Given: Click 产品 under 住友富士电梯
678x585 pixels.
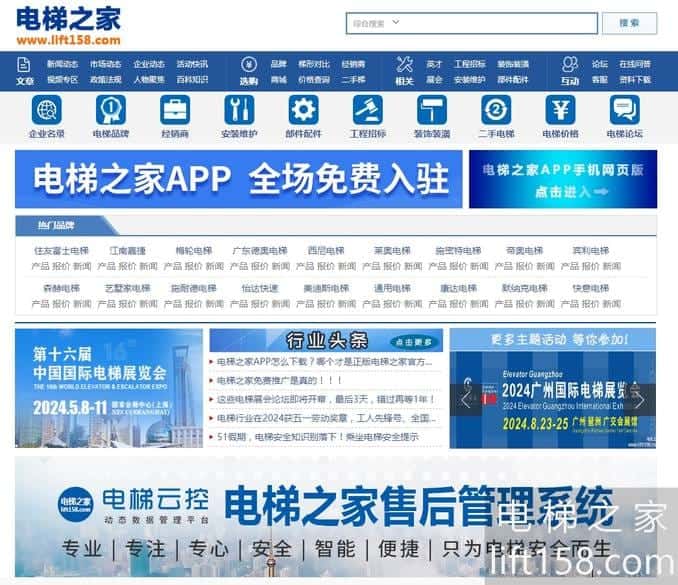Looking at the screenshot, I should coord(40,266).
